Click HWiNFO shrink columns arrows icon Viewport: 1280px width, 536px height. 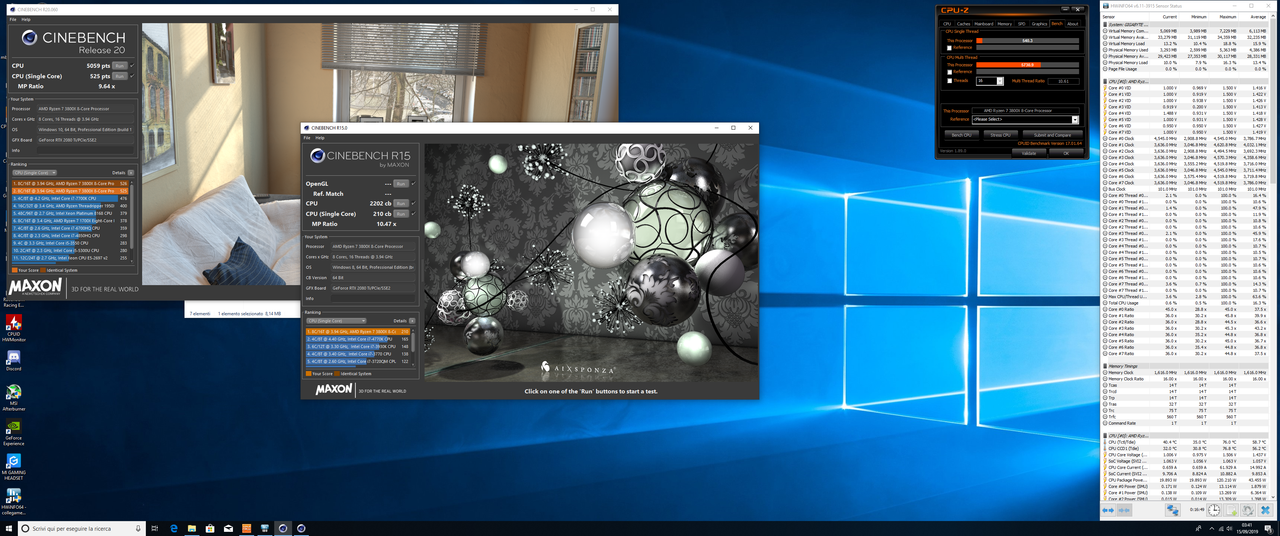coord(1124,510)
